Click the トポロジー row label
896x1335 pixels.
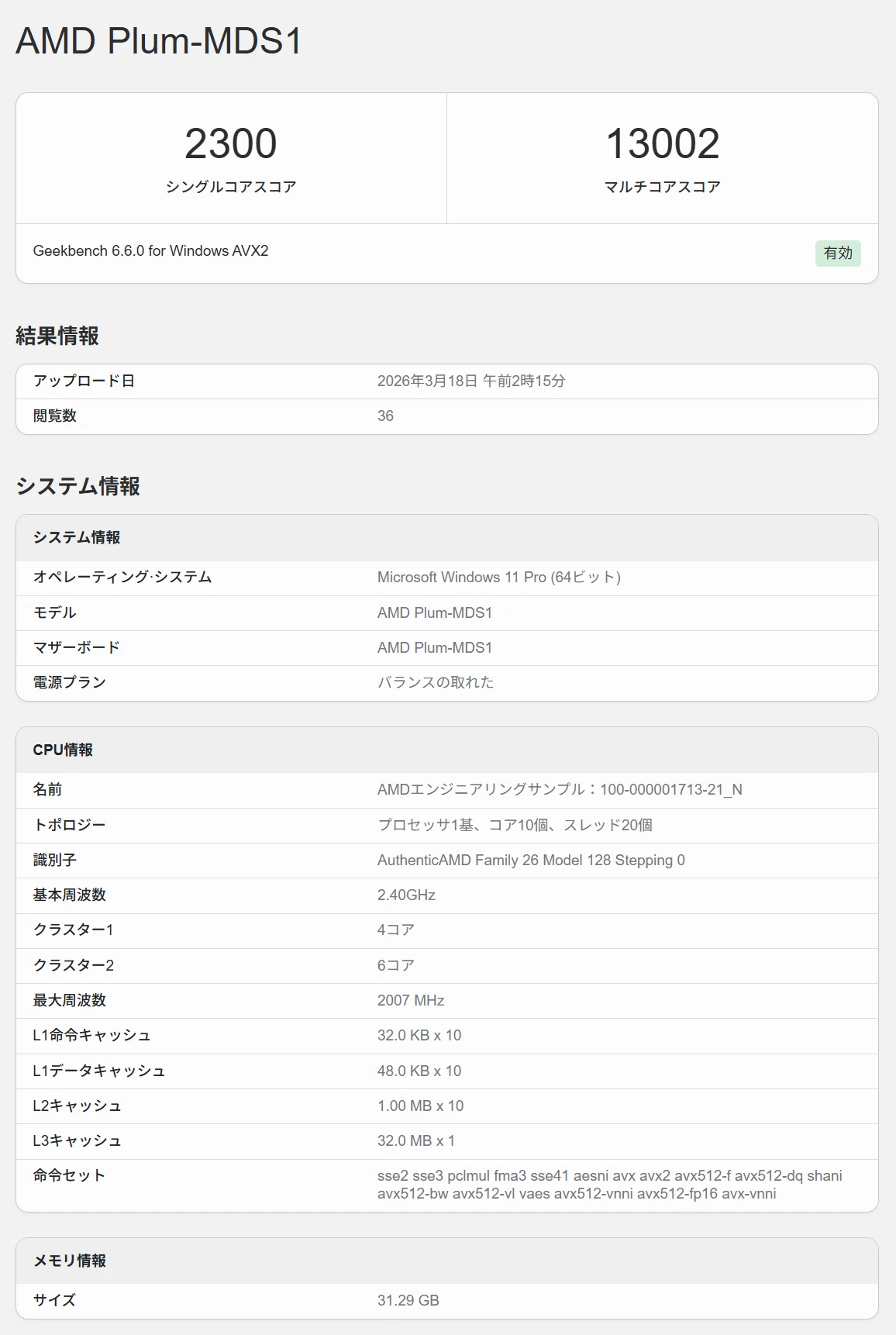pyautogui.click(x=69, y=825)
